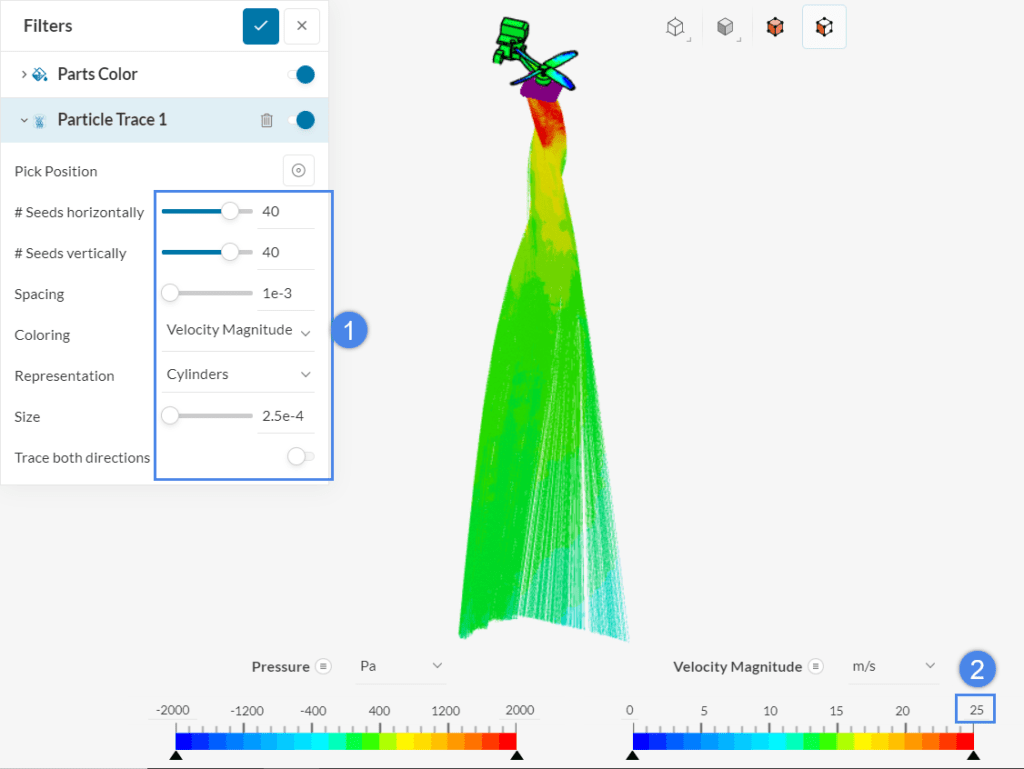The width and height of the screenshot is (1024, 769).
Task: Cancel filter changes with the X button
Action: coord(301,26)
